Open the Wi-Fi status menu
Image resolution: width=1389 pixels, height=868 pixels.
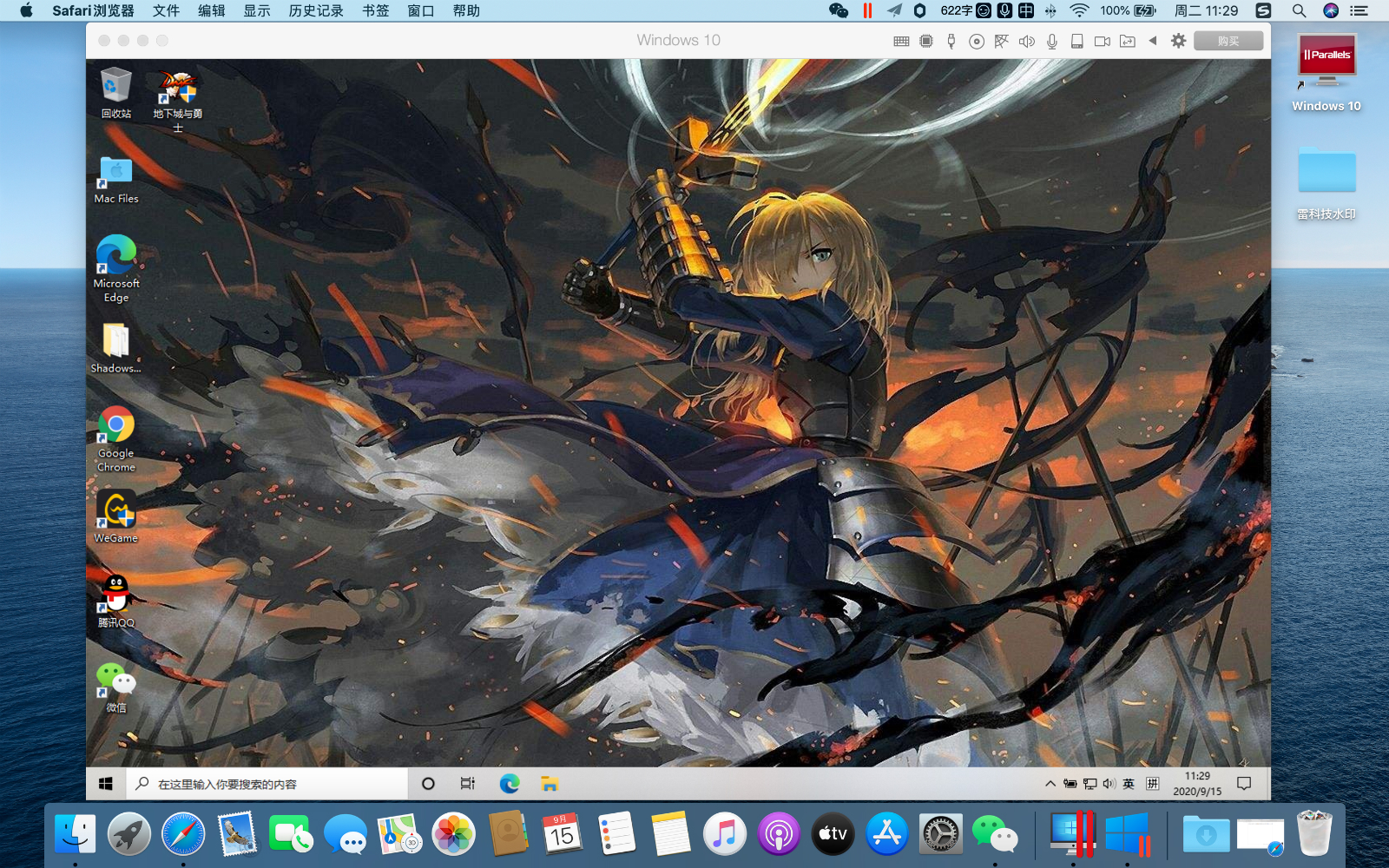1079,10
